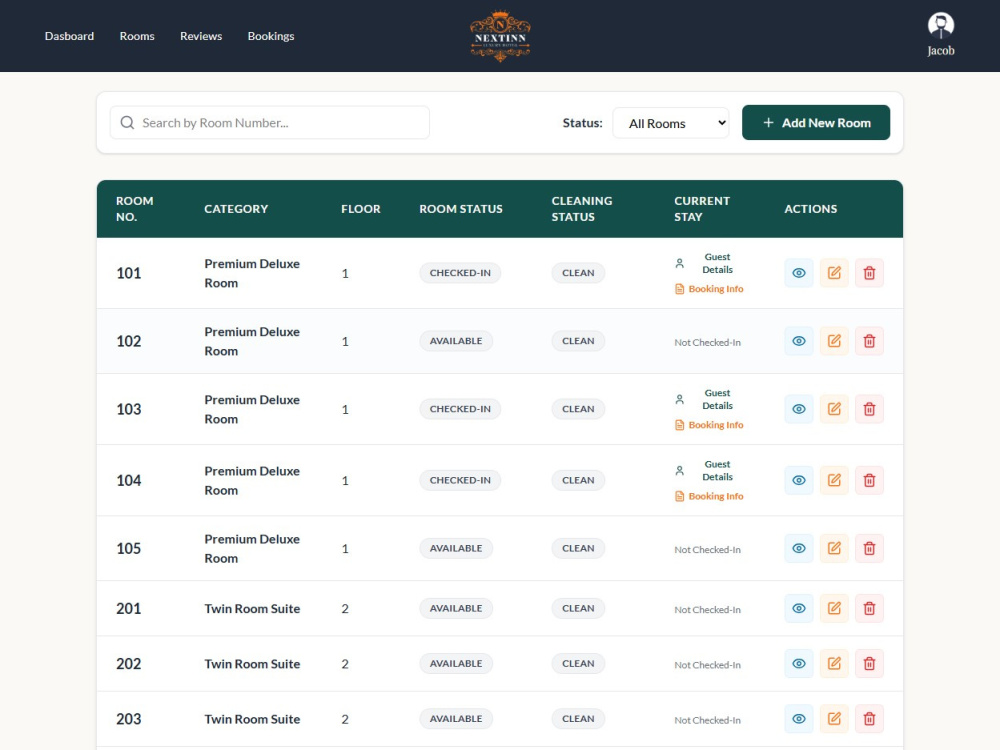The width and height of the screenshot is (1000, 750).
Task: Click the Add New Room button
Action: point(816,122)
